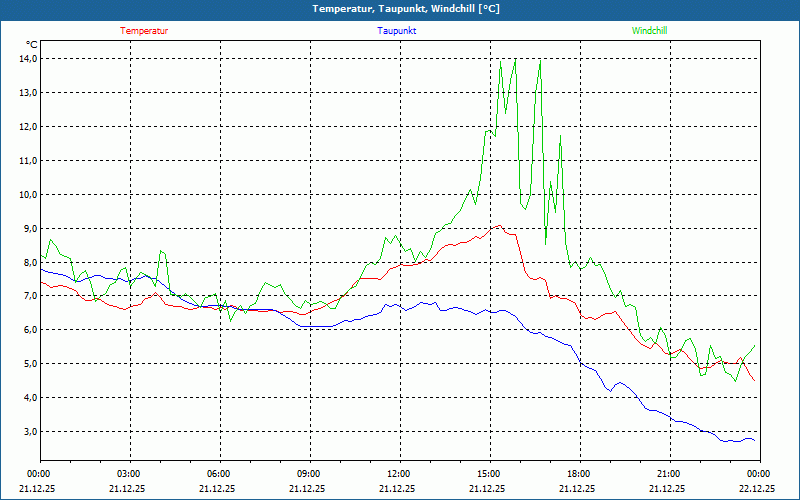The height and width of the screenshot is (500, 800).
Task: Select the 12:00 time axis label
Action: pyautogui.click(x=398, y=474)
